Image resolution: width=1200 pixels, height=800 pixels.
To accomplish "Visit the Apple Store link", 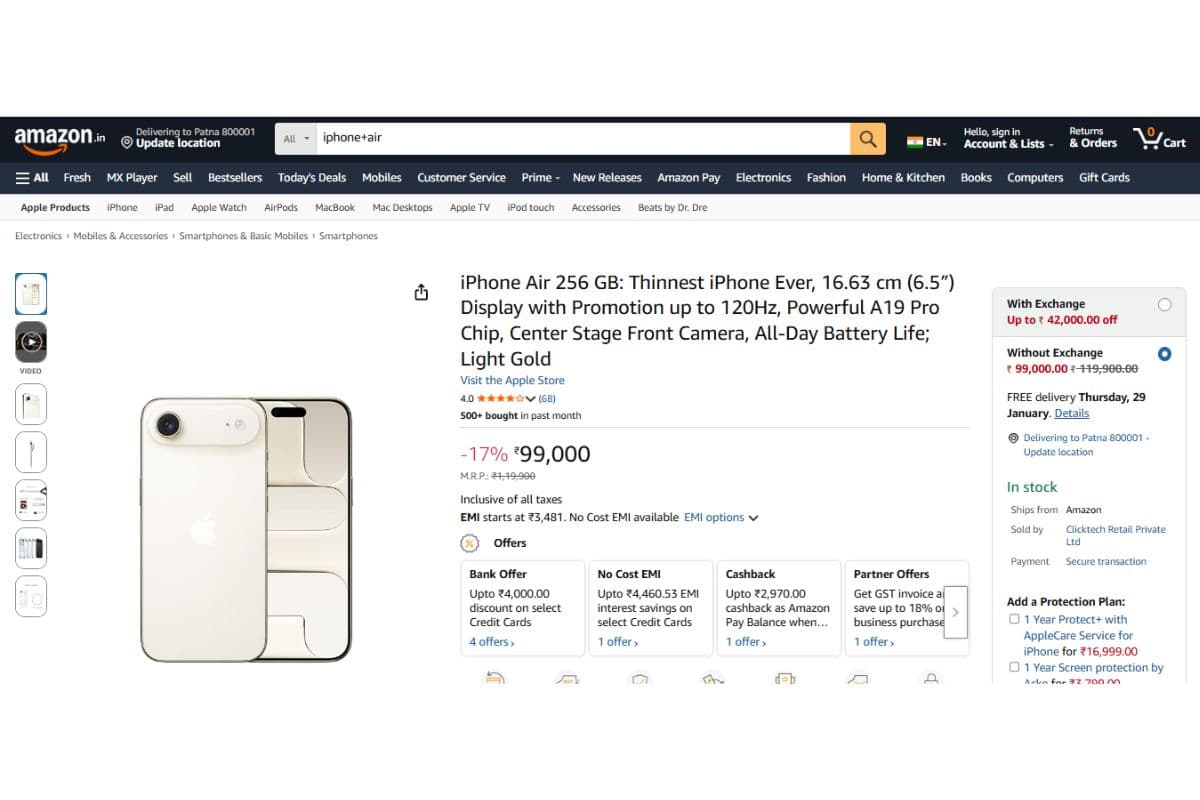I will [x=512, y=380].
